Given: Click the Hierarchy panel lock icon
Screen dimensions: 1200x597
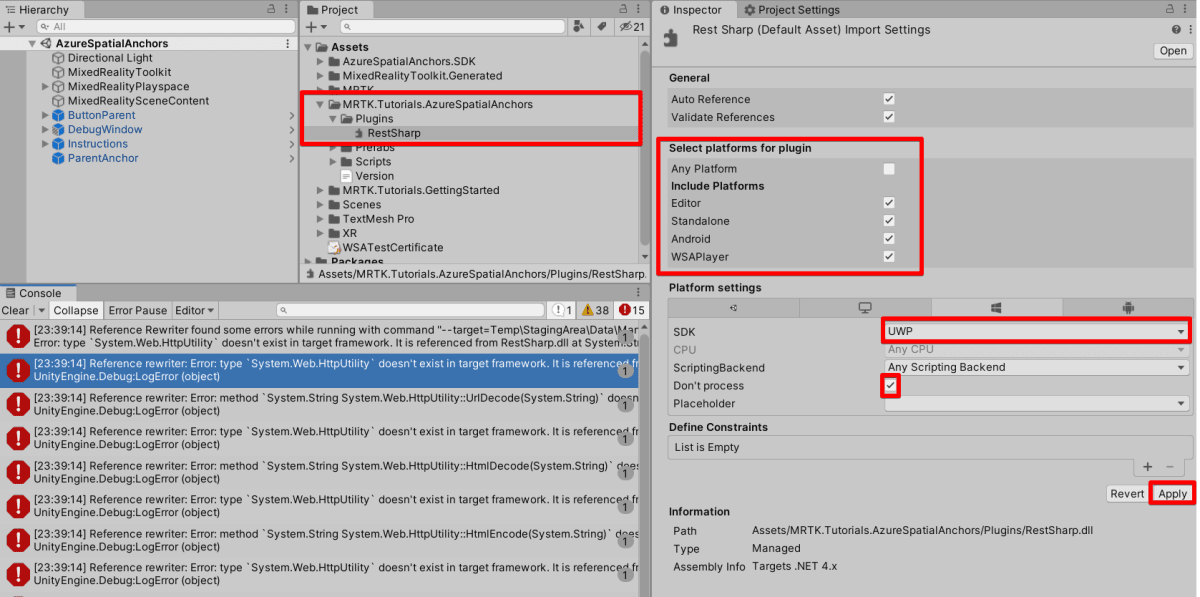Looking at the screenshot, I should pos(272,9).
